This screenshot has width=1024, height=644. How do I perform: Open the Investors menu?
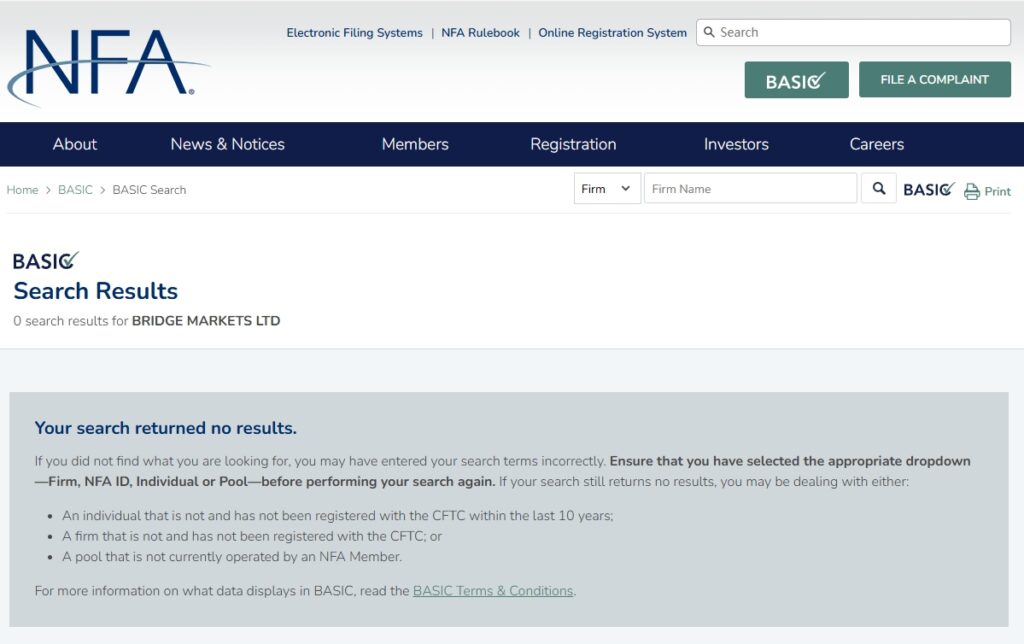736,144
